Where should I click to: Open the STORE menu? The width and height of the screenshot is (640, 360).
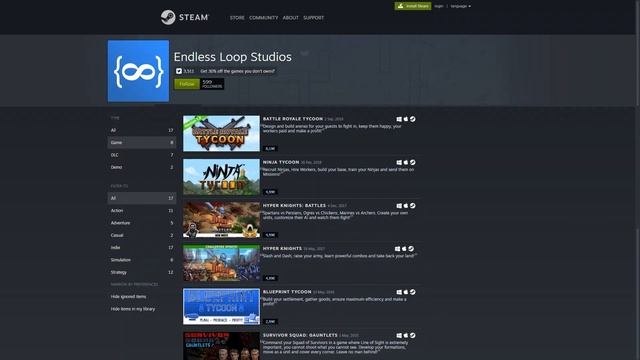click(x=237, y=18)
